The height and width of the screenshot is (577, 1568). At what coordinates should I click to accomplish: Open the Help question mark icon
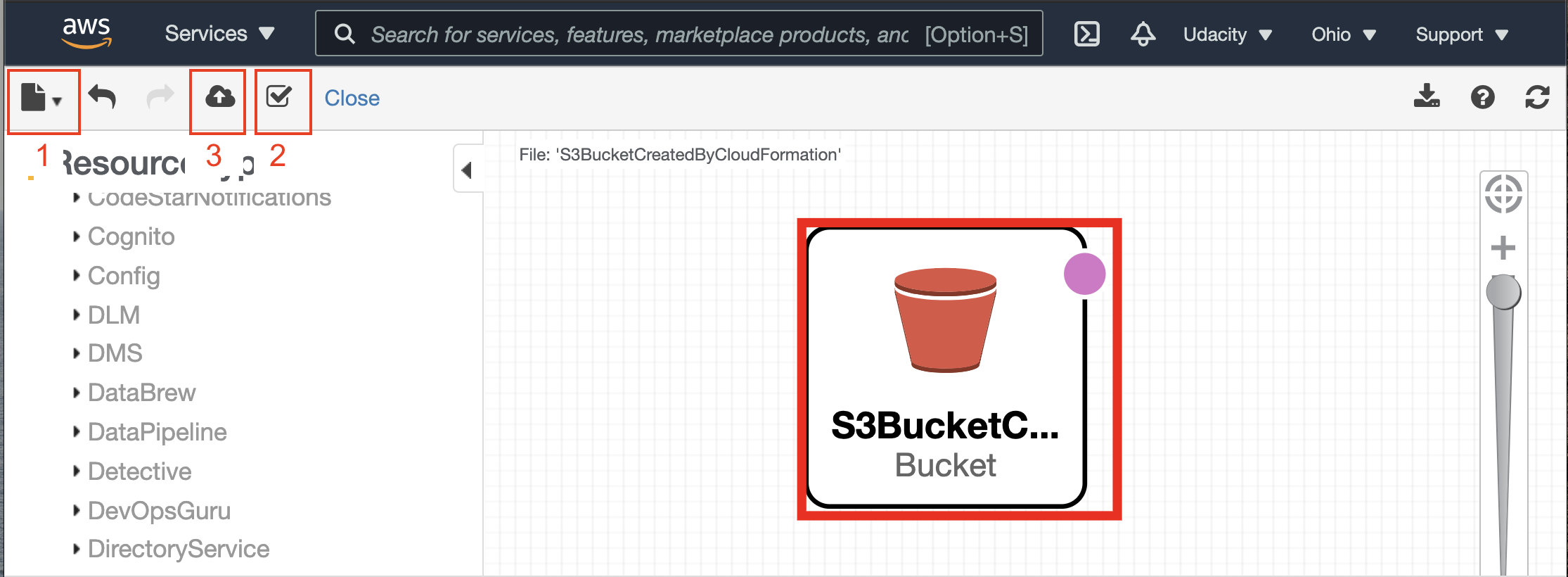[x=1483, y=97]
